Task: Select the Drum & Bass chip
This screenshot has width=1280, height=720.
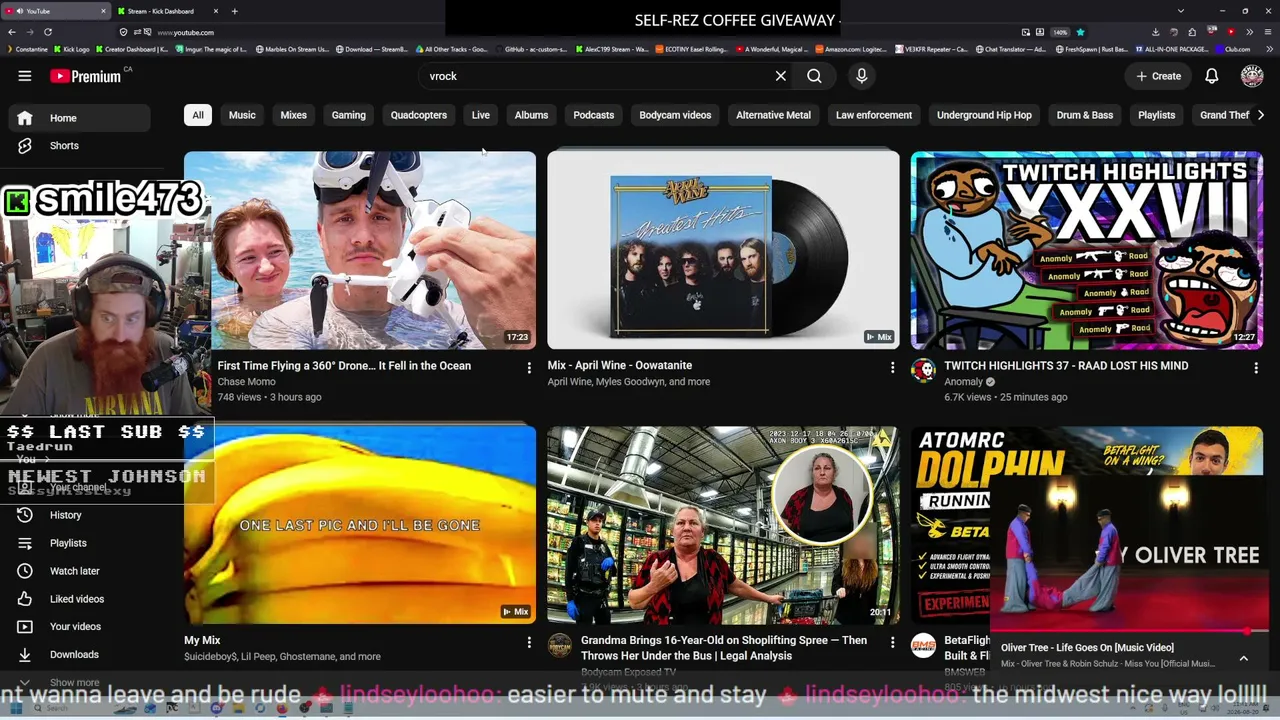Action: pyautogui.click(x=1084, y=115)
